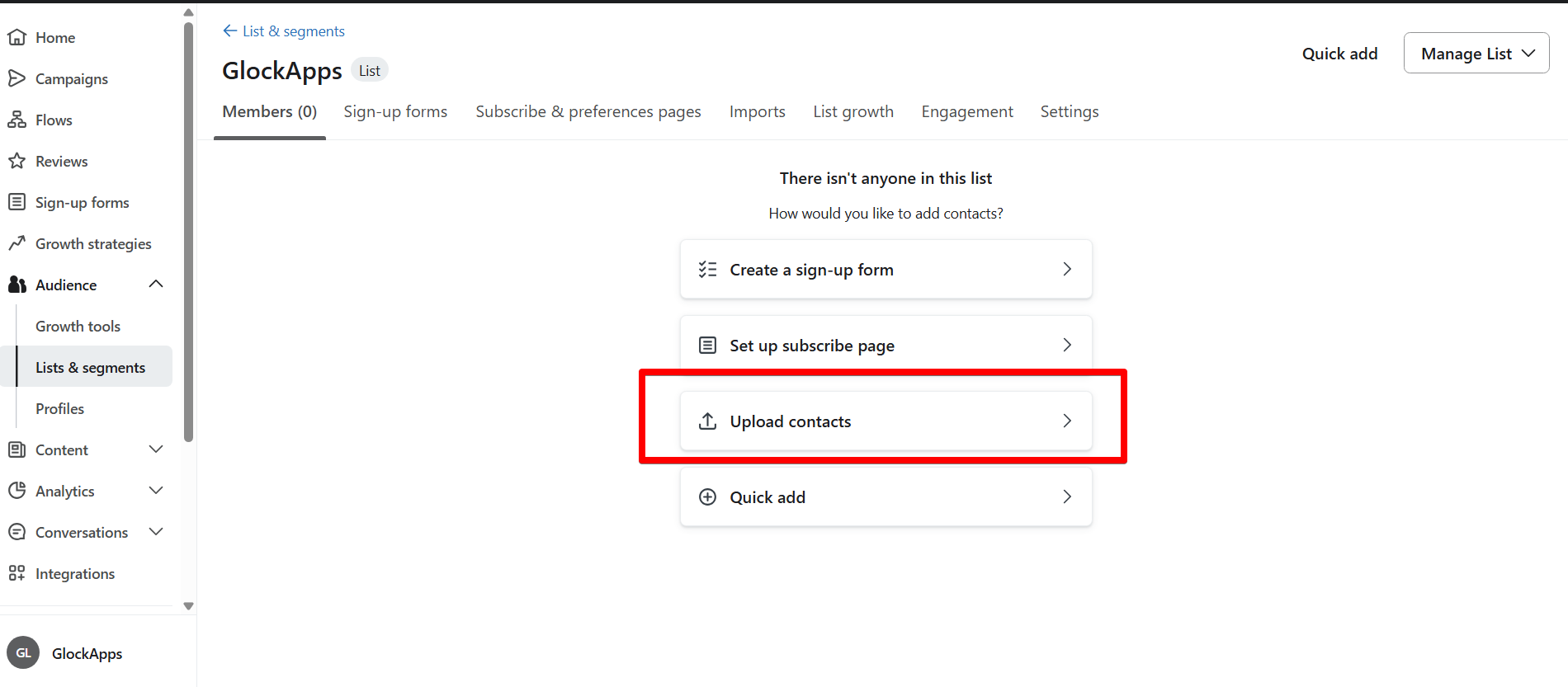Expand the Content section chevron

click(x=156, y=449)
